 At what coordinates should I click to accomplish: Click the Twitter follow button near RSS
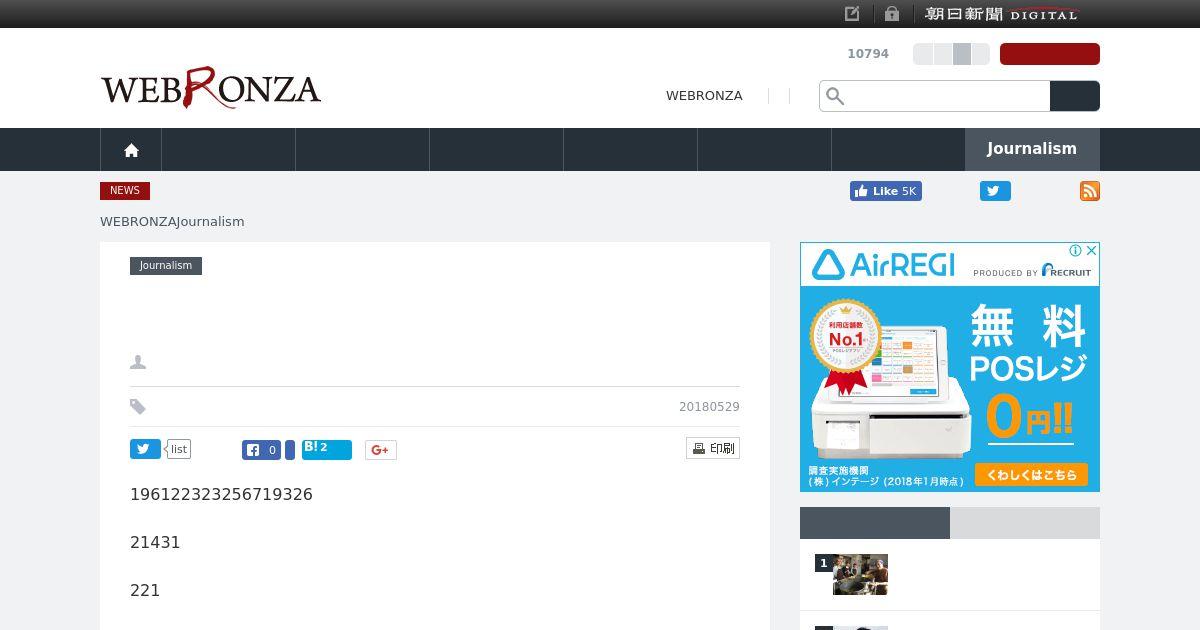[995, 191]
